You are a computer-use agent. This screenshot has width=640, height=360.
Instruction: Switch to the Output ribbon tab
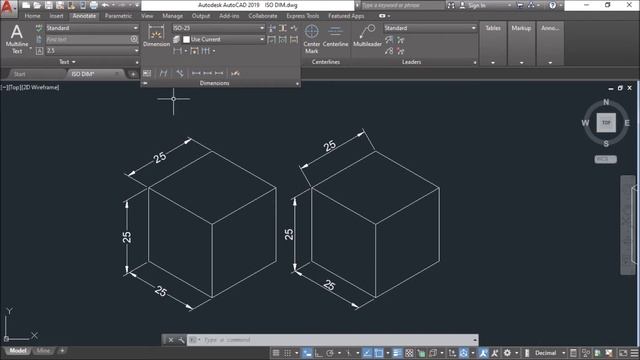pos(201,16)
